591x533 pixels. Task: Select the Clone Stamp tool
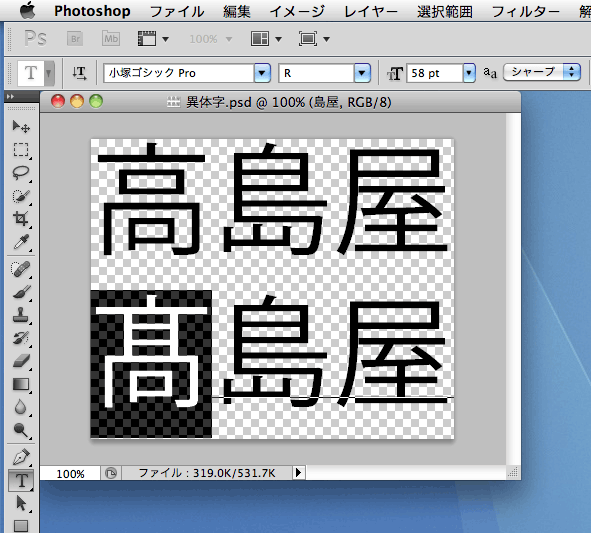click(x=21, y=315)
